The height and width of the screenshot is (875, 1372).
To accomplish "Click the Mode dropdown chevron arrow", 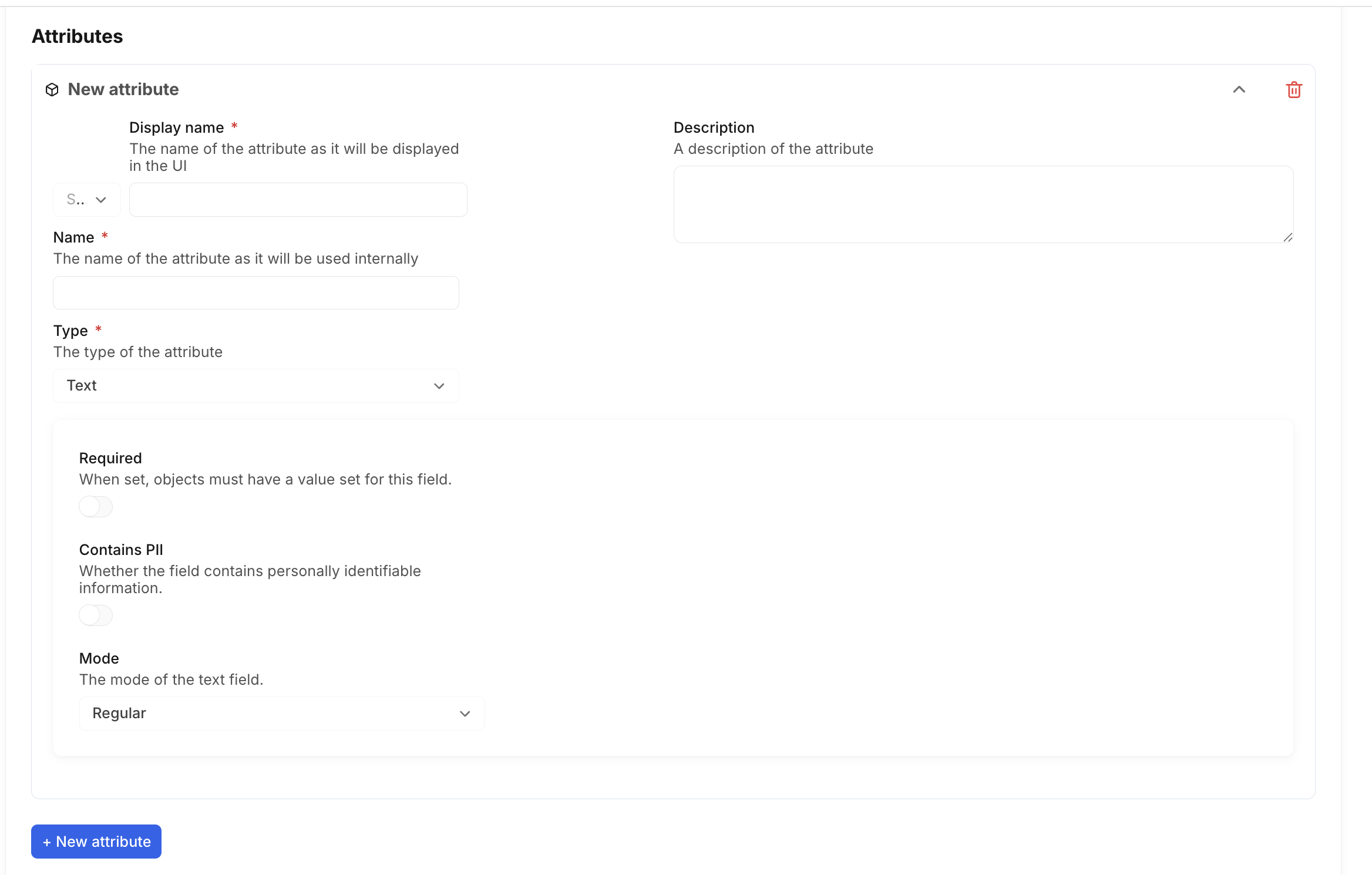I will pyautogui.click(x=465, y=714).
